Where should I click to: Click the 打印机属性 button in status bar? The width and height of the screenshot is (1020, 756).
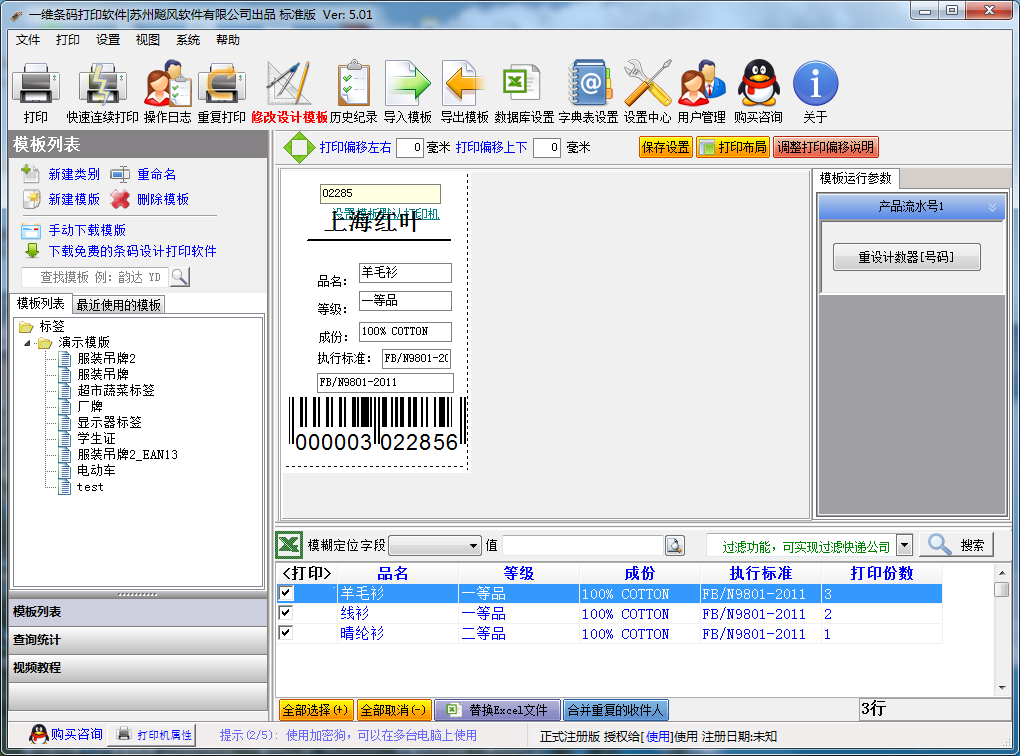(154, 735)
